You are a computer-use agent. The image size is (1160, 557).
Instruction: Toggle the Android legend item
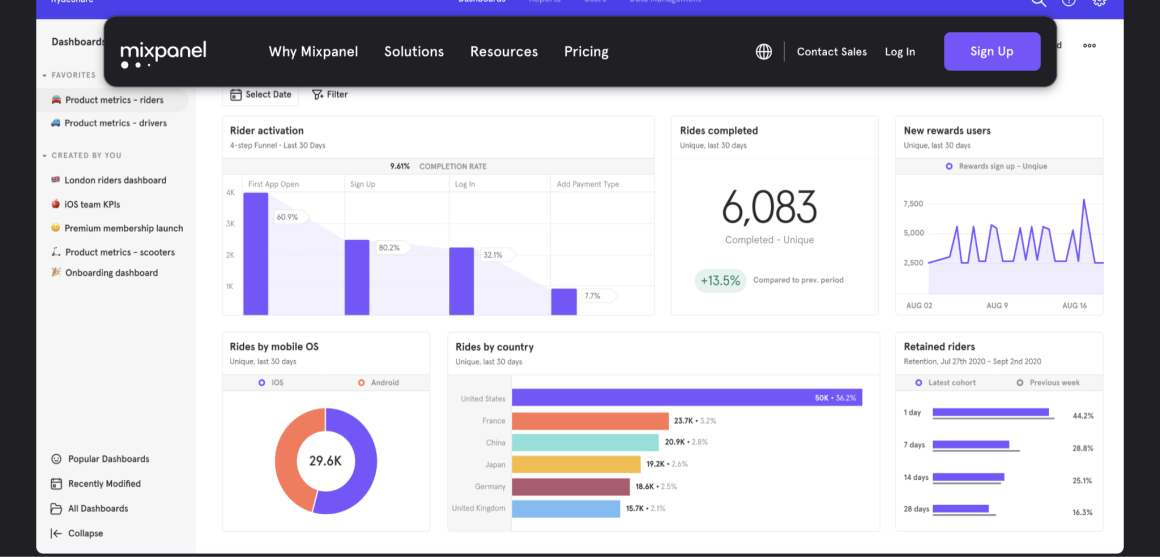coord(378,383)
